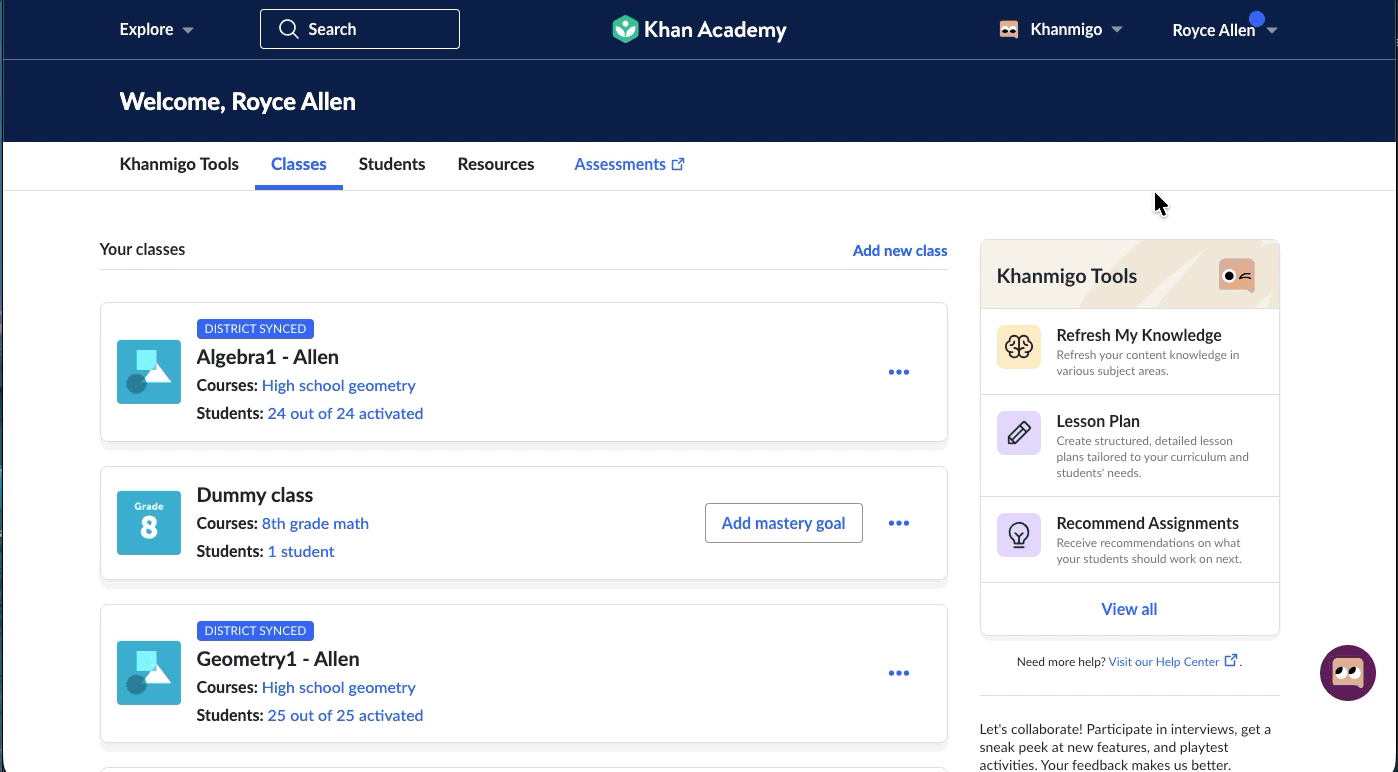Click the Khanmigo Tools panel heading
This screenshot has width=1398, height=772.
click(x=1067, y=276)
